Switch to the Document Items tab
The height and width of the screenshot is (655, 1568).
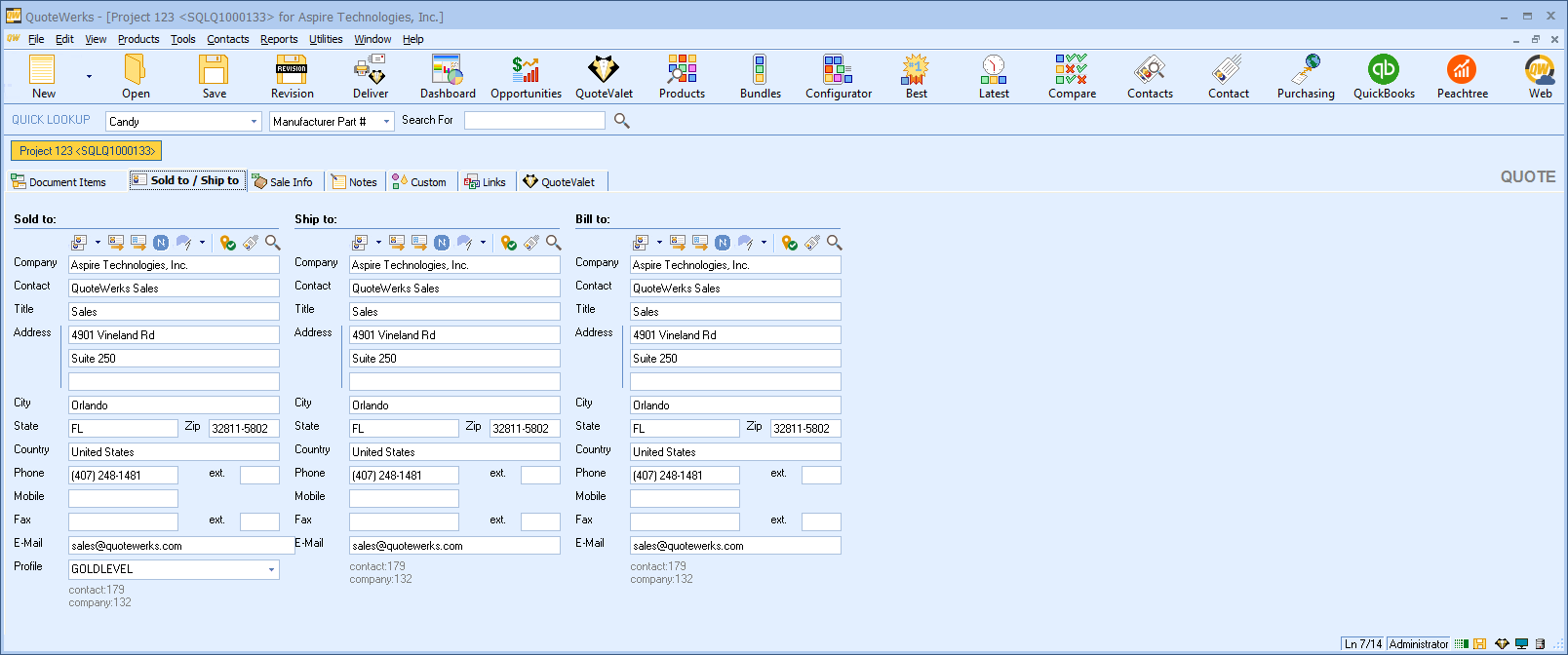(59, 182)
